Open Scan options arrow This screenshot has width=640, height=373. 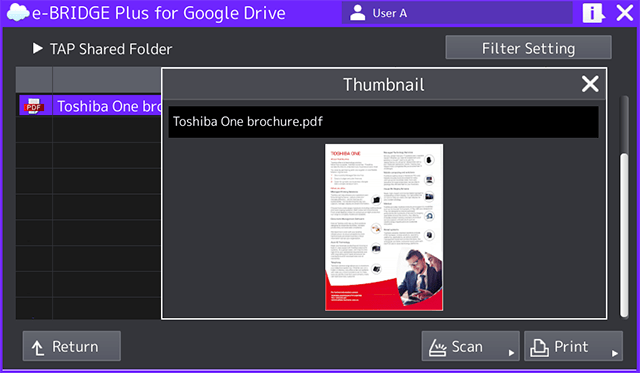(511, 353)
